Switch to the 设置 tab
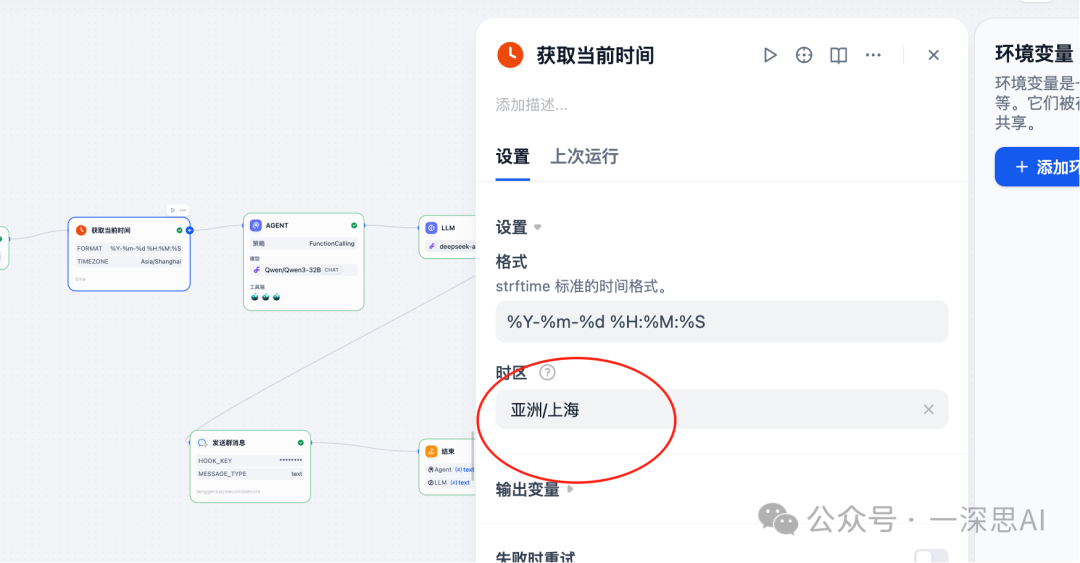Viewport: 1080px width, 563px height. (x=512, y=156)
